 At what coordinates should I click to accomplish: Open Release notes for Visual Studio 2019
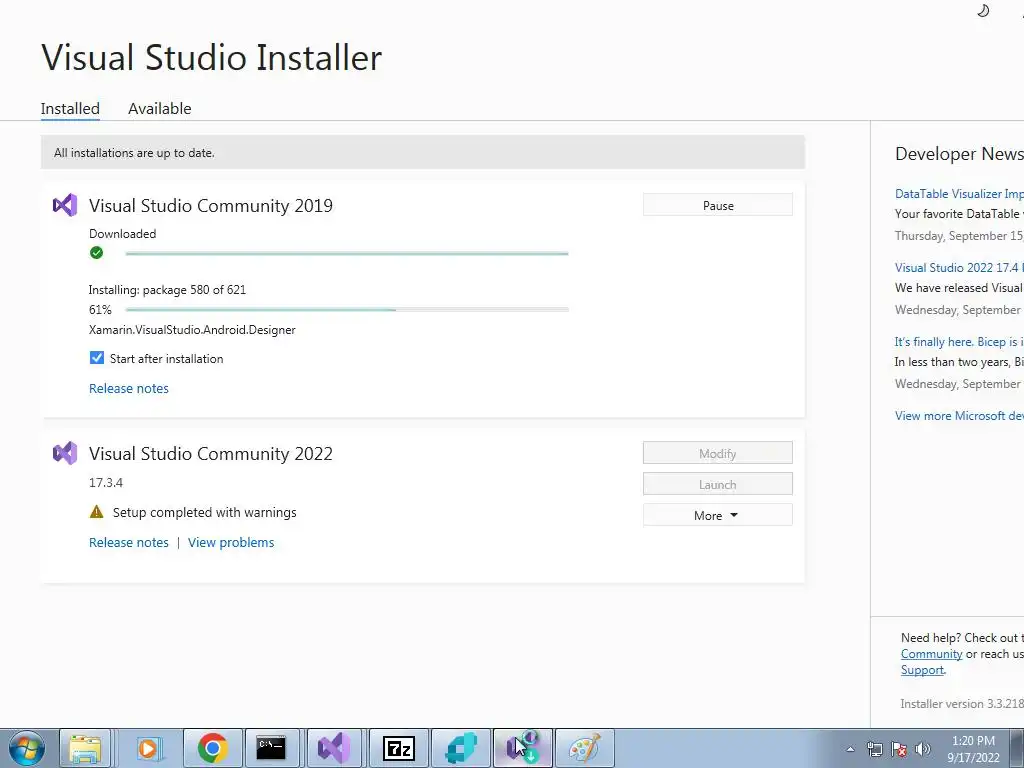click(129, 389)
